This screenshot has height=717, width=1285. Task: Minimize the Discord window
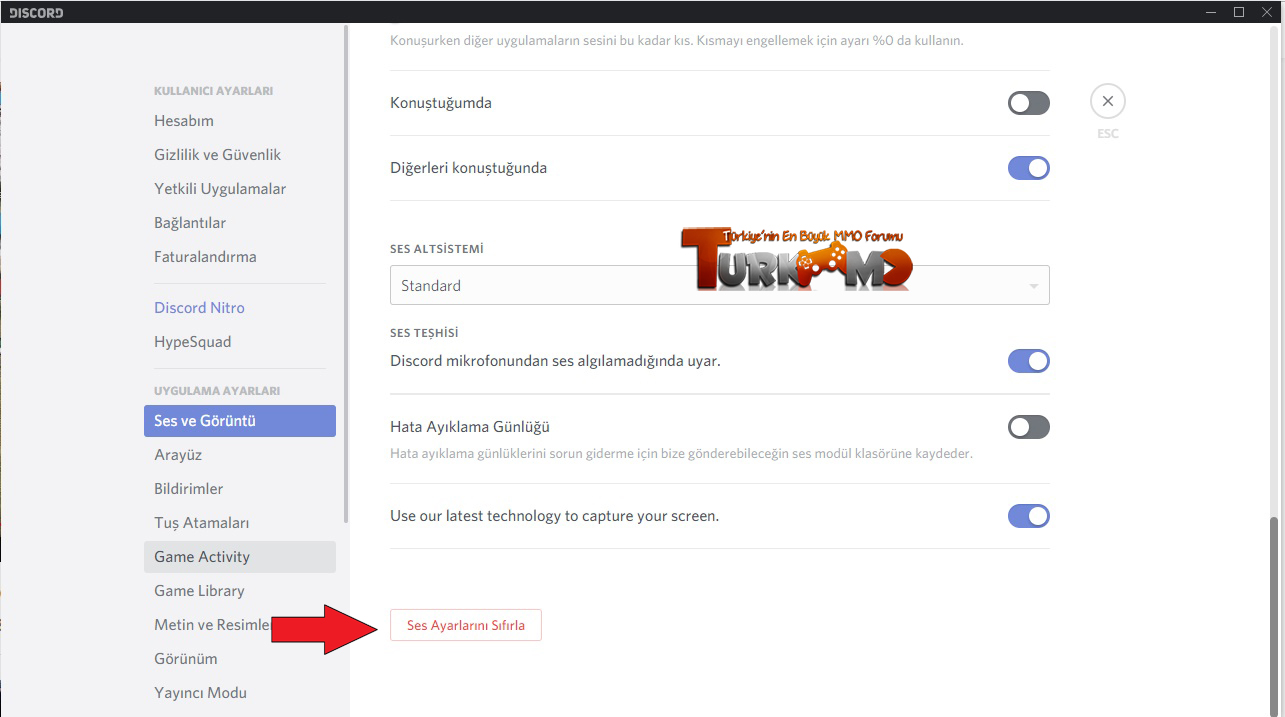(1211, 12)
